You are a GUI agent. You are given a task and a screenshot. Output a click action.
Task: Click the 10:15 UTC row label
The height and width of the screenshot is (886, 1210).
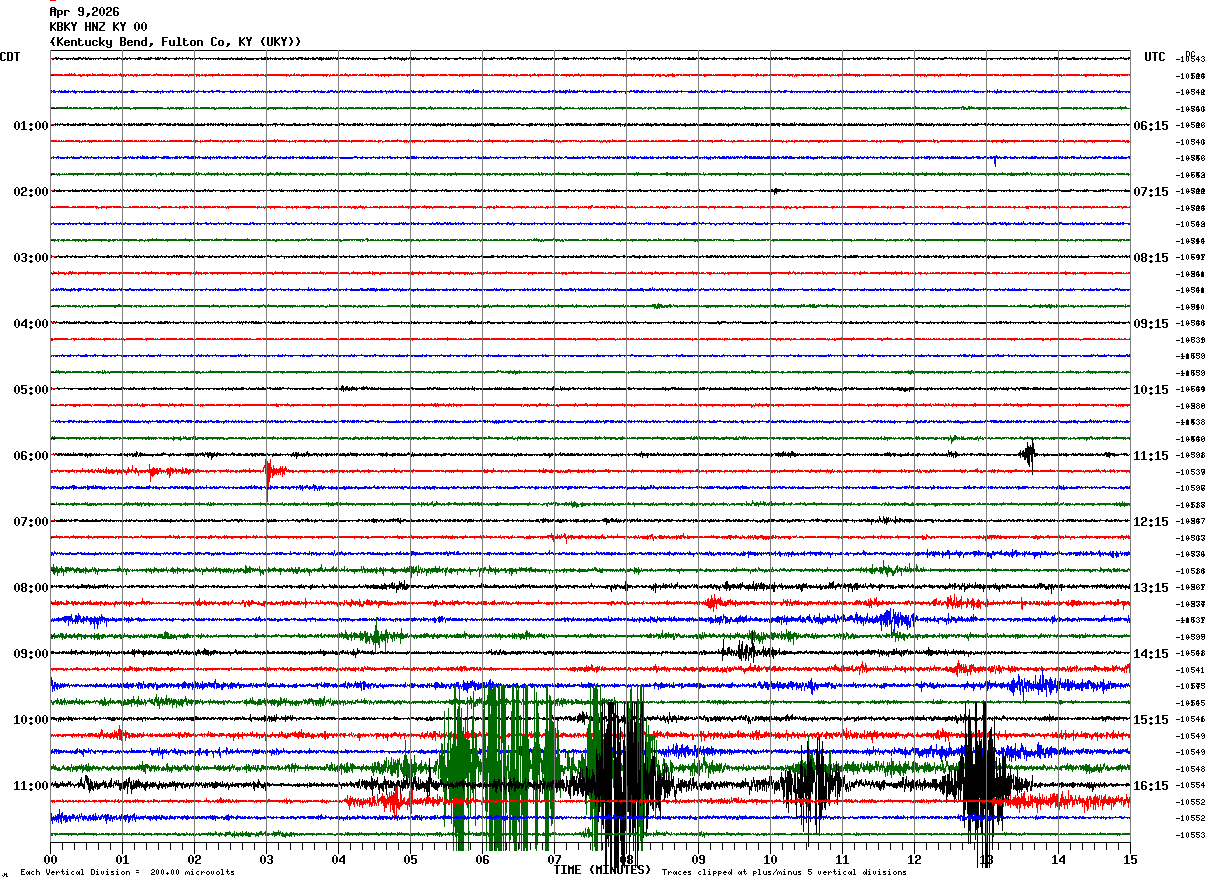point(1151,390)
